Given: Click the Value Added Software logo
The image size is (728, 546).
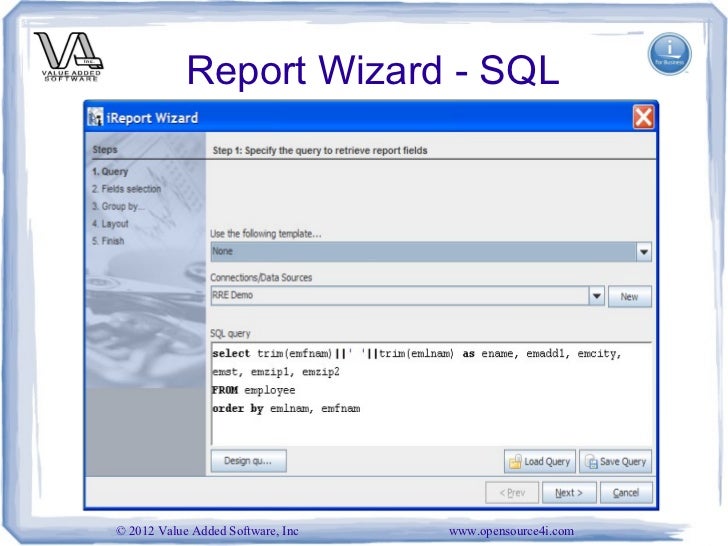Looking at the screenshot, I should click(x=70, y=57).
